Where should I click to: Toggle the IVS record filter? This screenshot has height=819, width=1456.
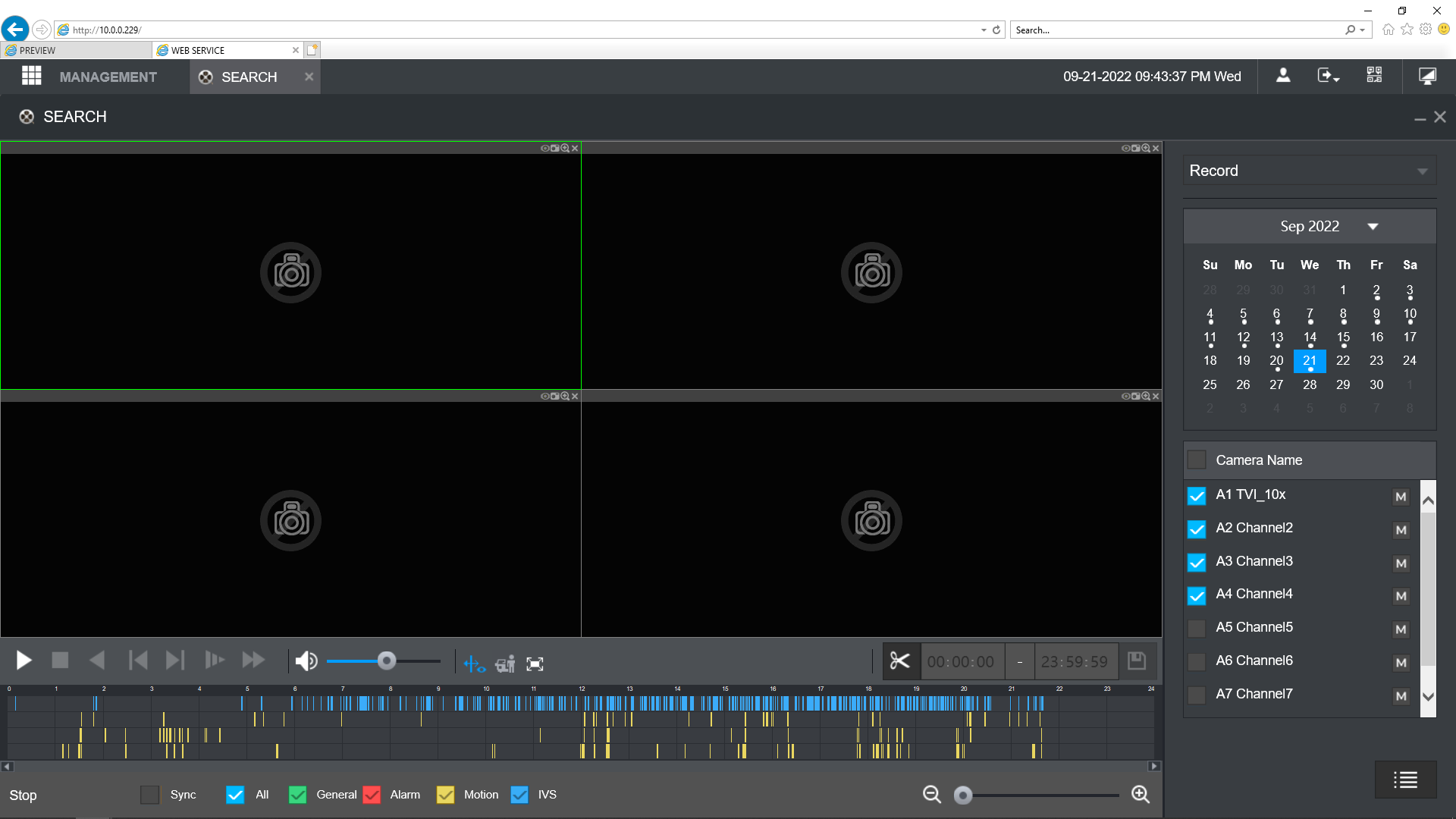(519, 795)
